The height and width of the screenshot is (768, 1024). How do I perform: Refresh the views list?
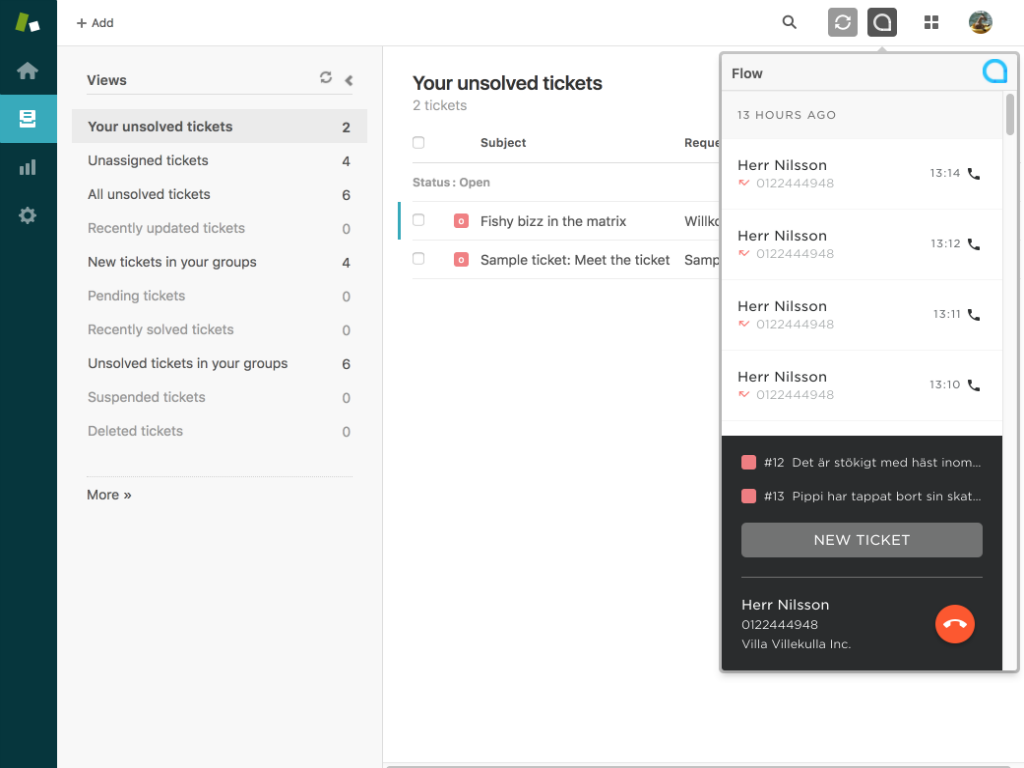(326, 78)
